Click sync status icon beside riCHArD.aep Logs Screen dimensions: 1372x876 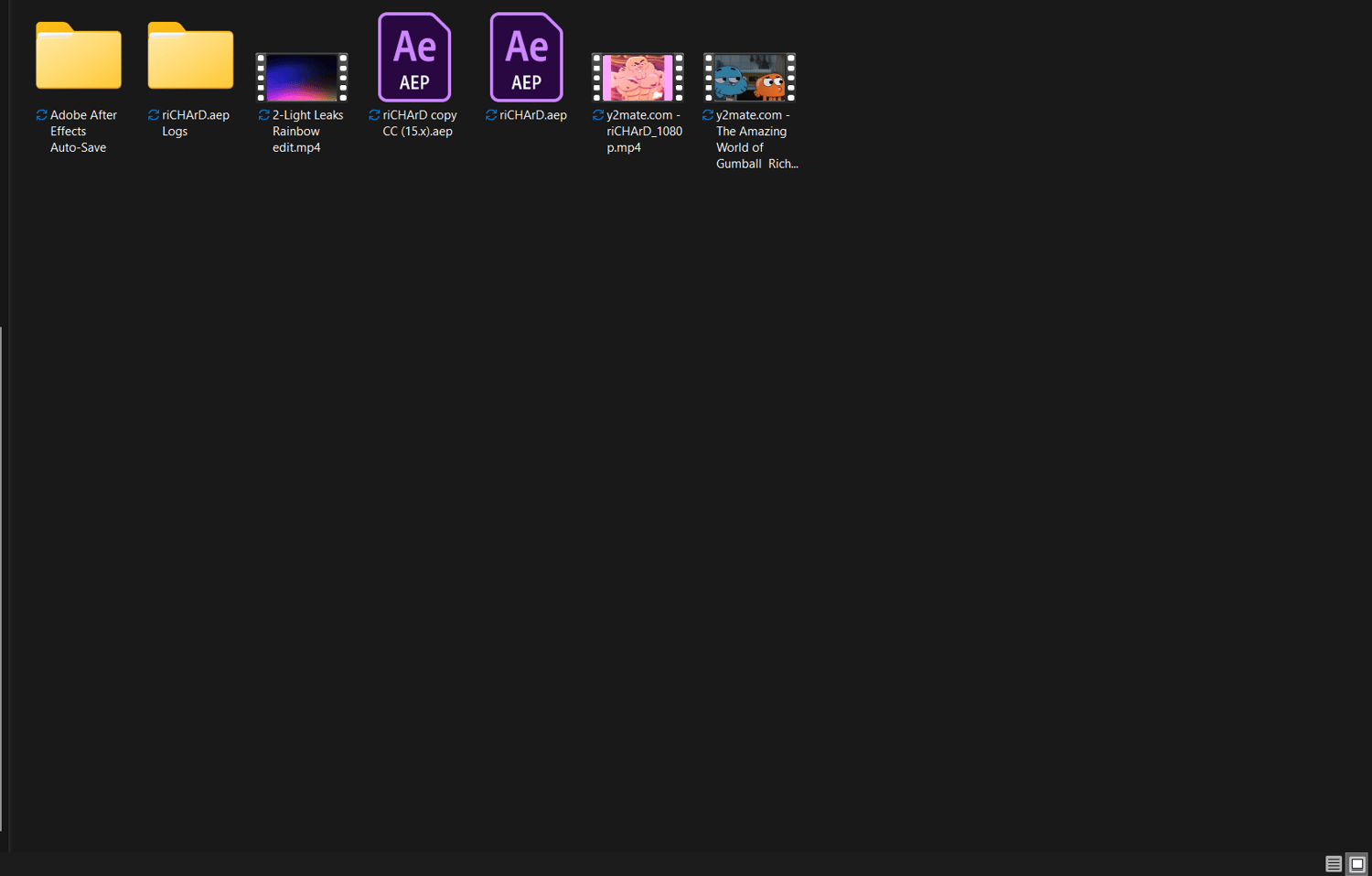coord(154,115)
